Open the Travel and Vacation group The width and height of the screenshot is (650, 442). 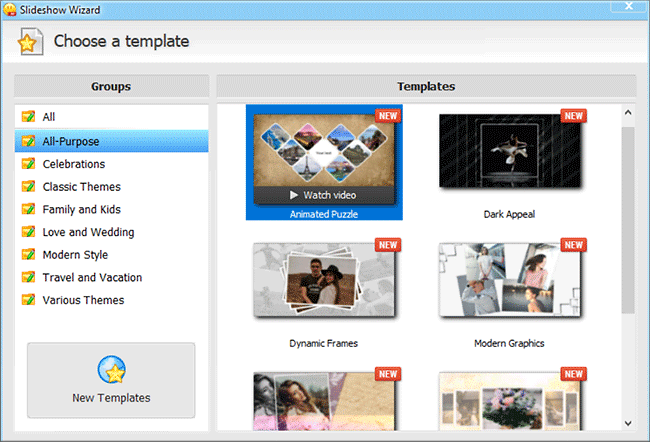(112, 277)
